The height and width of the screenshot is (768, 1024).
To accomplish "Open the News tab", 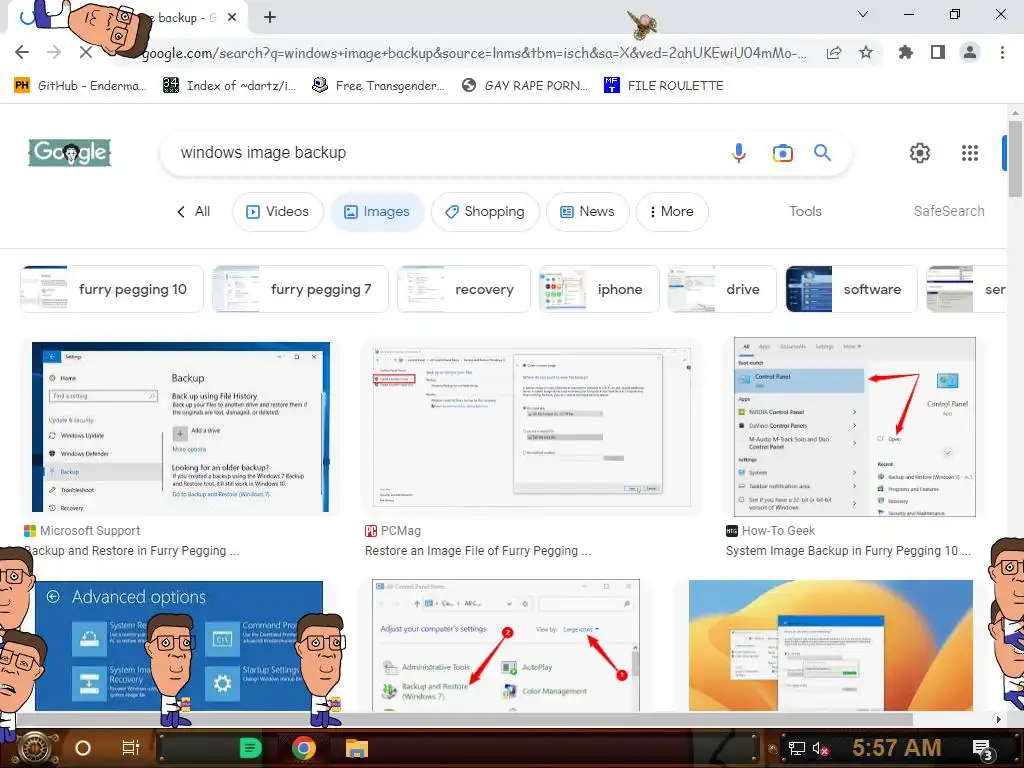I will pyautogui.click(x=587, y=212).
